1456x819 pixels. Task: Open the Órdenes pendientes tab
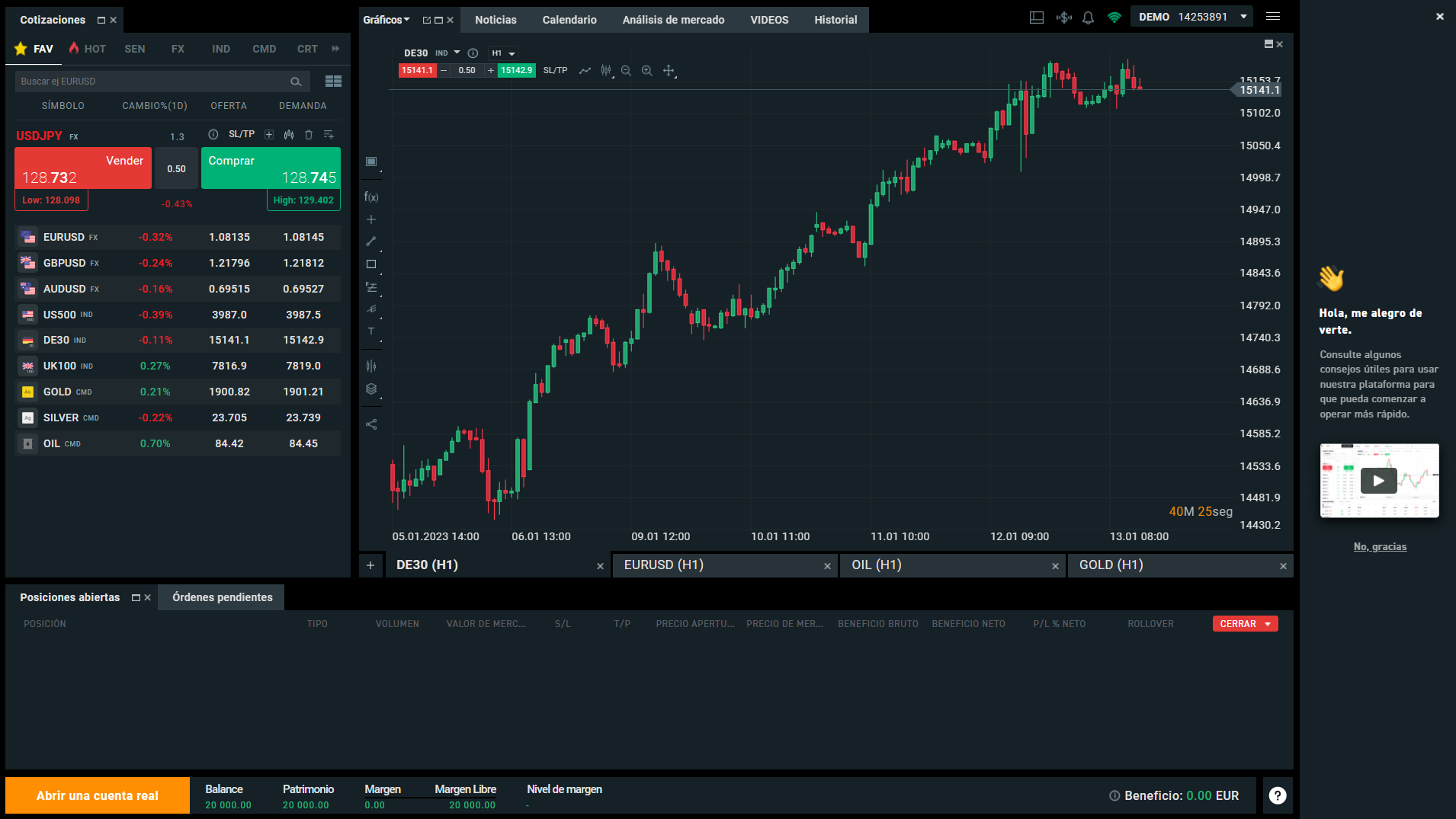220,597
